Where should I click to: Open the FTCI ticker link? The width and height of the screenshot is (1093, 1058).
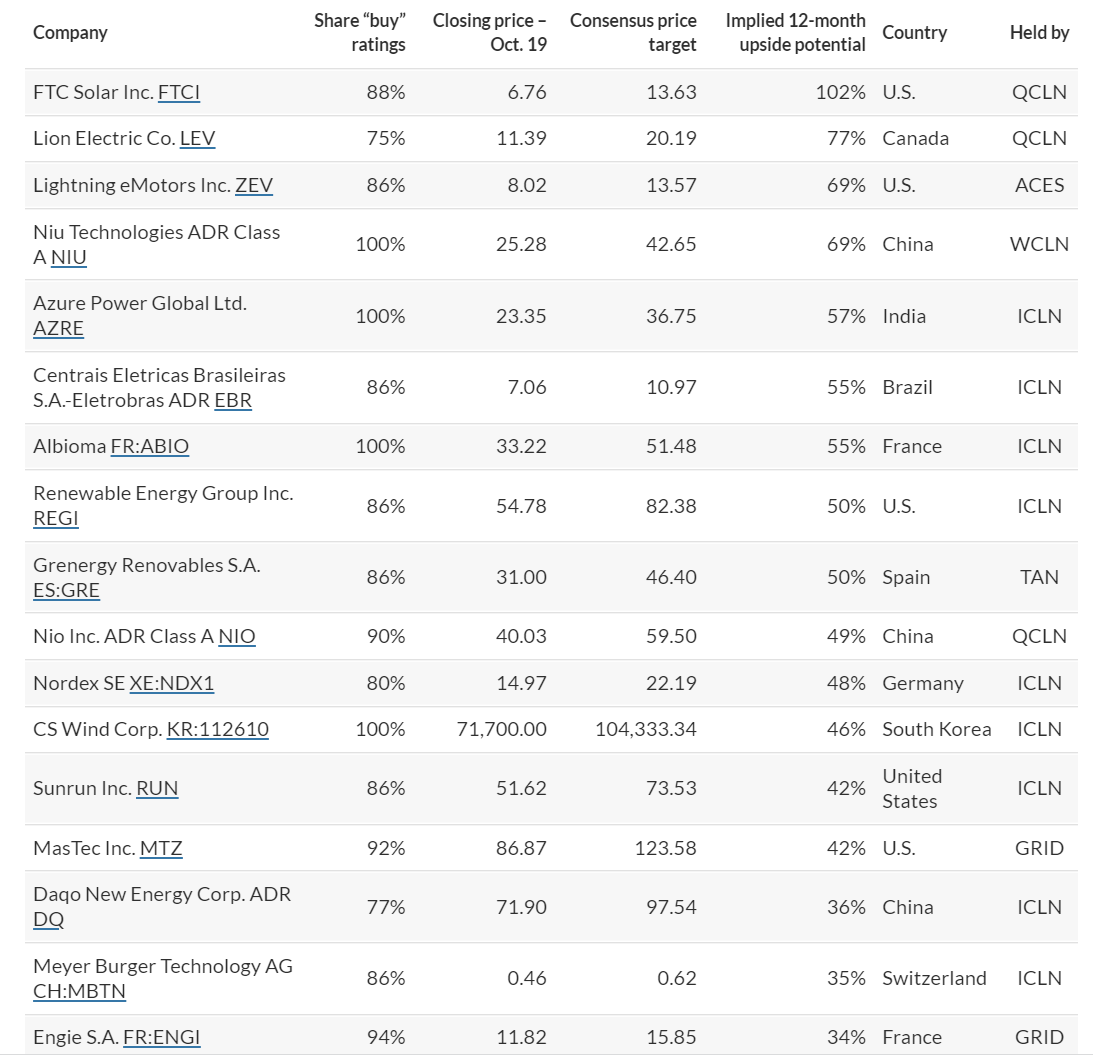(x=179, y=93)
